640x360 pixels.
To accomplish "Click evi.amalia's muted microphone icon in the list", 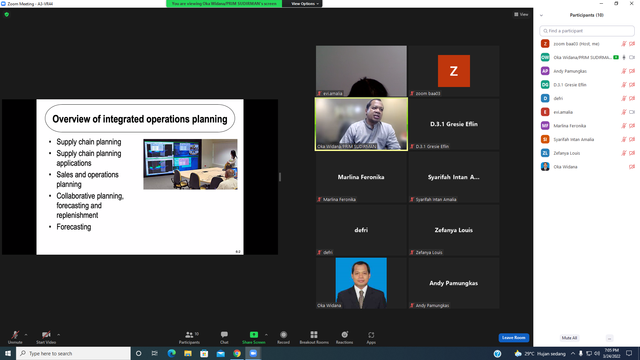I will tap(624, 112).
